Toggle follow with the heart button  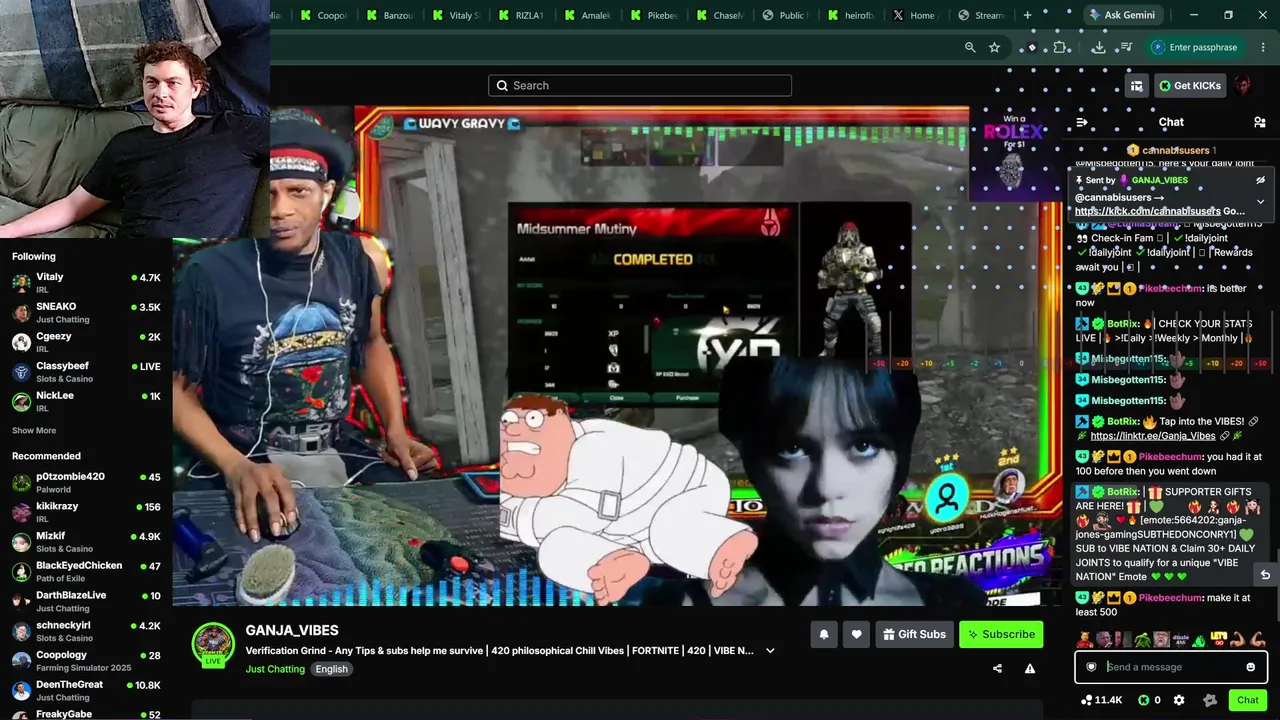856,634
